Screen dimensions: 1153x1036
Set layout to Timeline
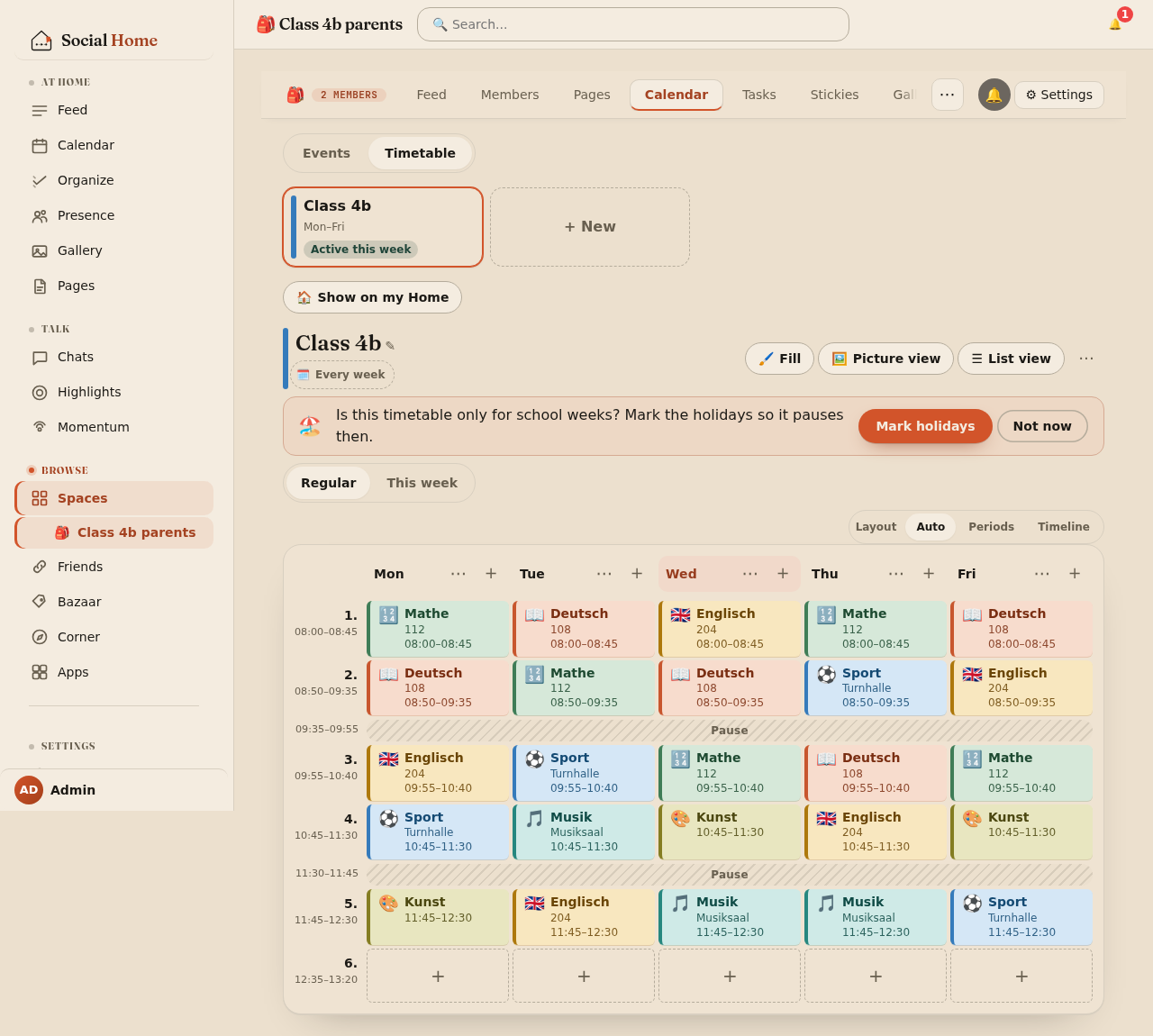1063,527
